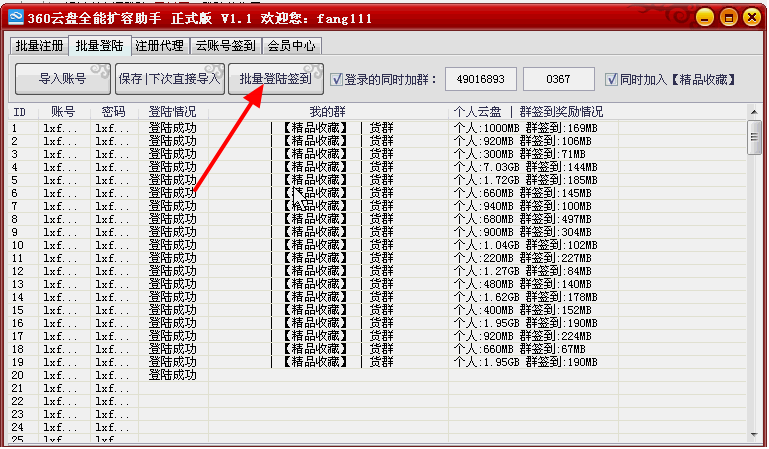The width and height of the screenshot is (769, 449).
Task: Select row with 个人:900MB 群签到:304MB
Action: [x=378, y=232]
